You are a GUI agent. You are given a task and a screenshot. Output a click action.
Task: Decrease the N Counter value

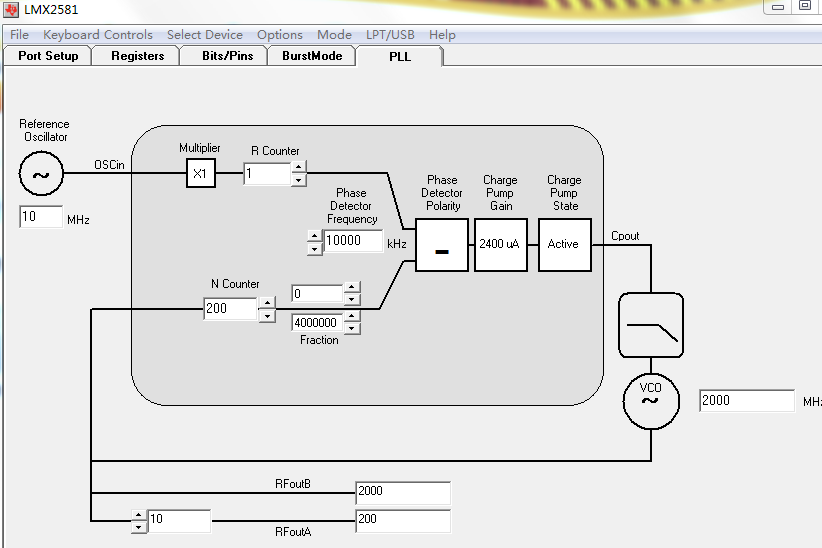[267, 316]
